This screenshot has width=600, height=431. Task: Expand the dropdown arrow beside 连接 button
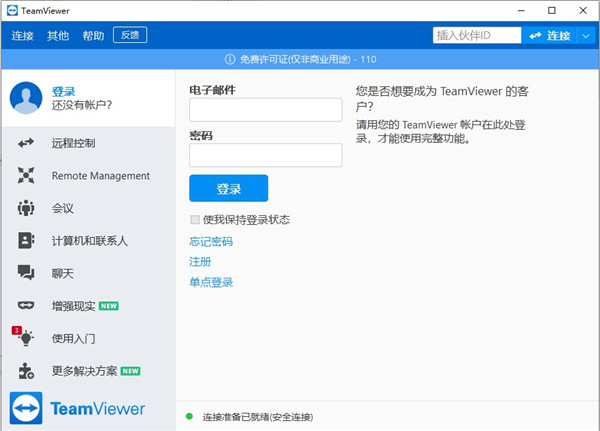(x=586, y=36)
